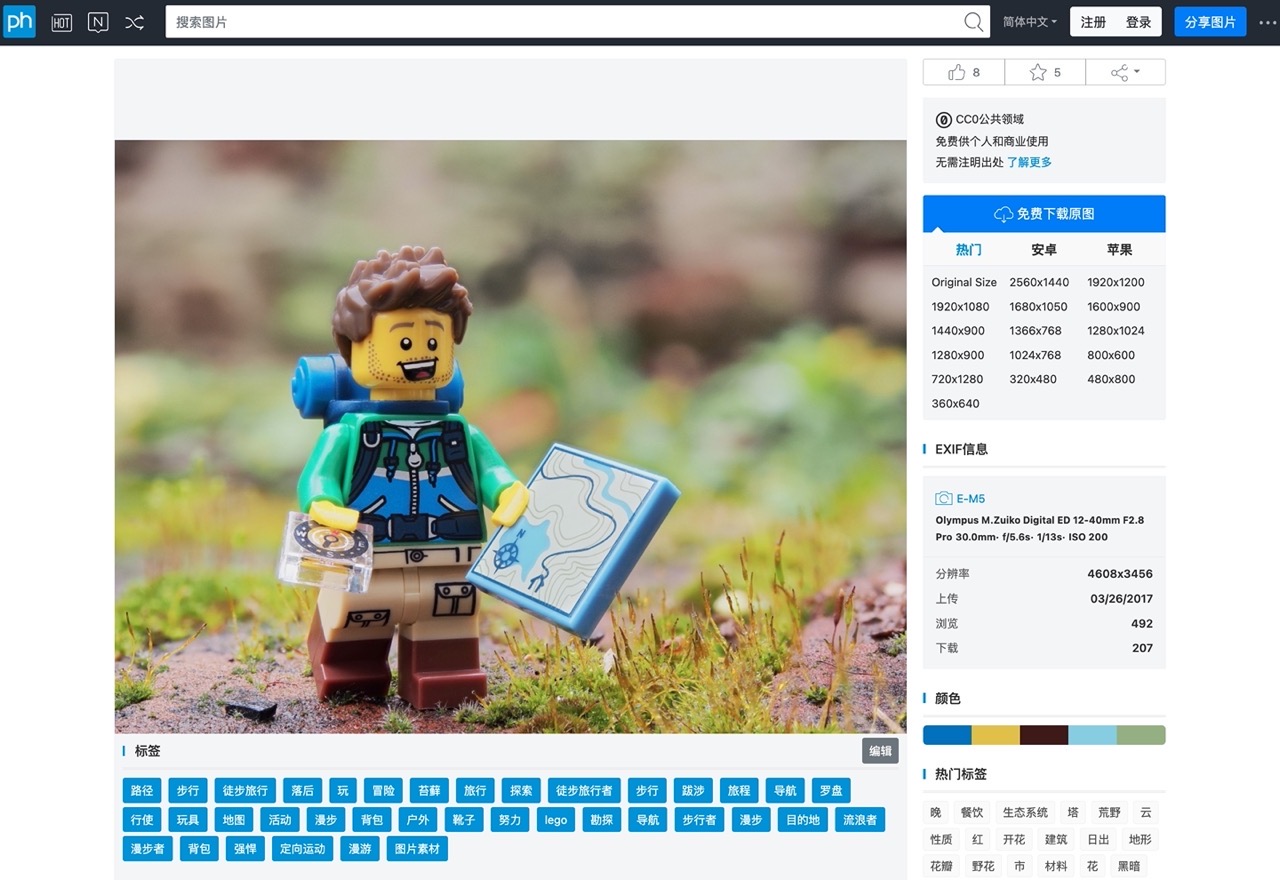Select the 1920x1080 size
Image resolution: width=1280 pixels, height=880 pixels.
tap(960, 307)
